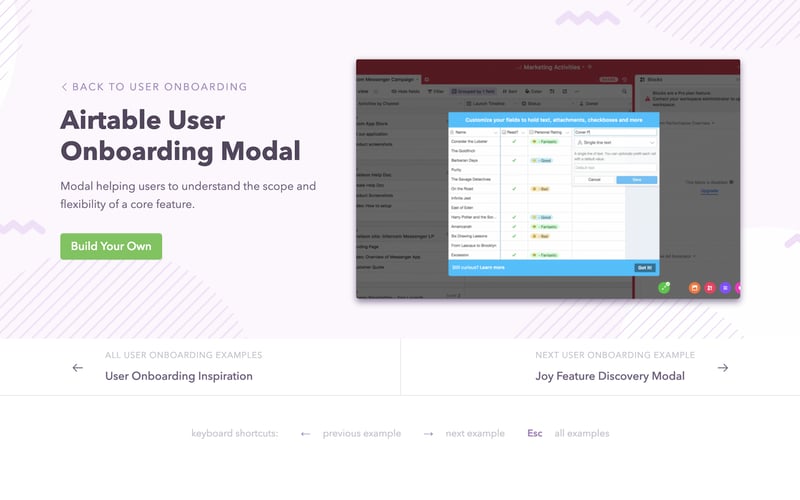The image size is (800, 500).
Task: Click the blue modal header 'Customize your fields'
Action: 554,120
